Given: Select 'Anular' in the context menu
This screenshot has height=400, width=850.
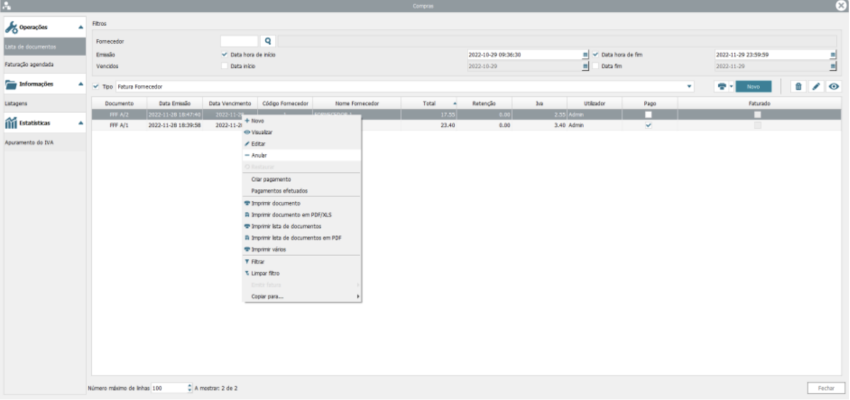Looking at the screenshot, I should [x=258, y=155].
